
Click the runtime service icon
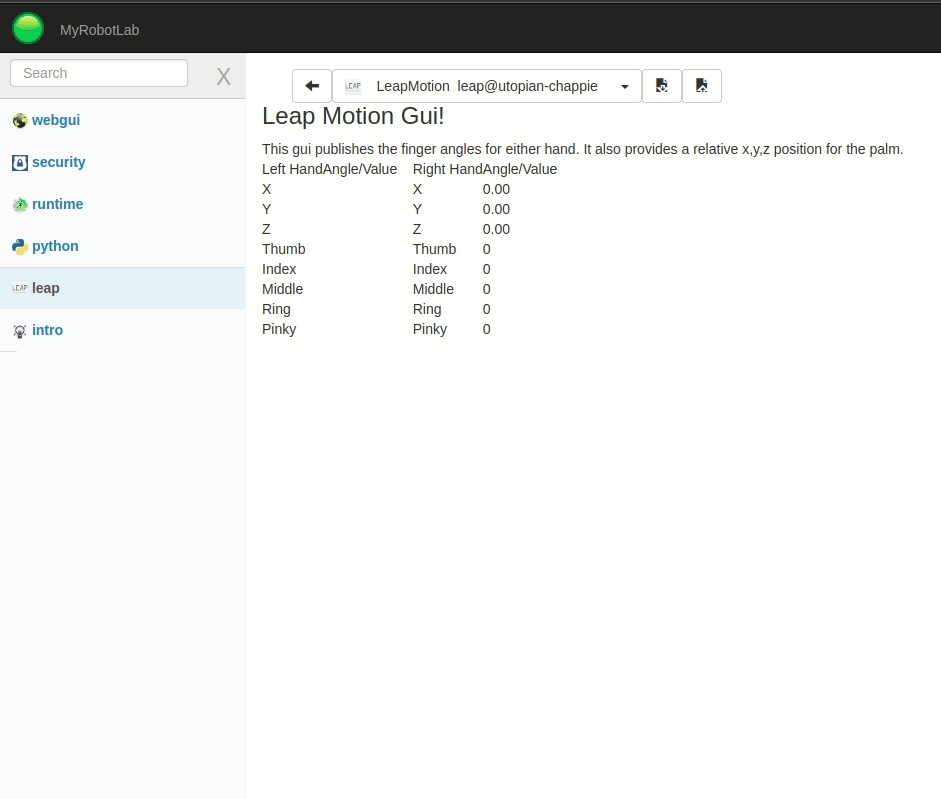19,205
